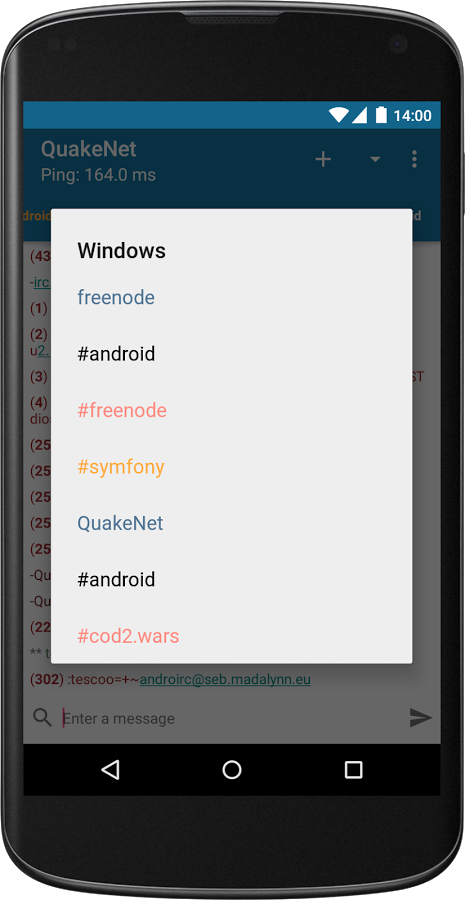Tap the battery status icon

(381, 115)
